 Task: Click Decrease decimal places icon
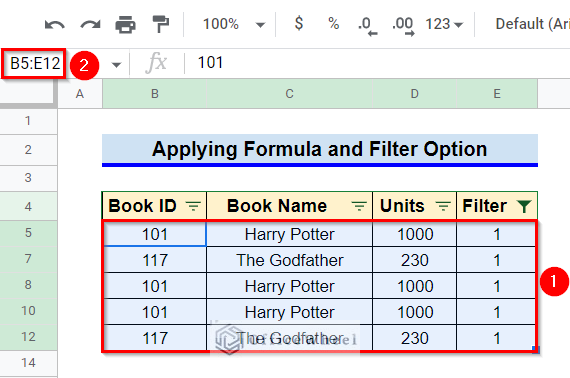[x=368, y=26]
